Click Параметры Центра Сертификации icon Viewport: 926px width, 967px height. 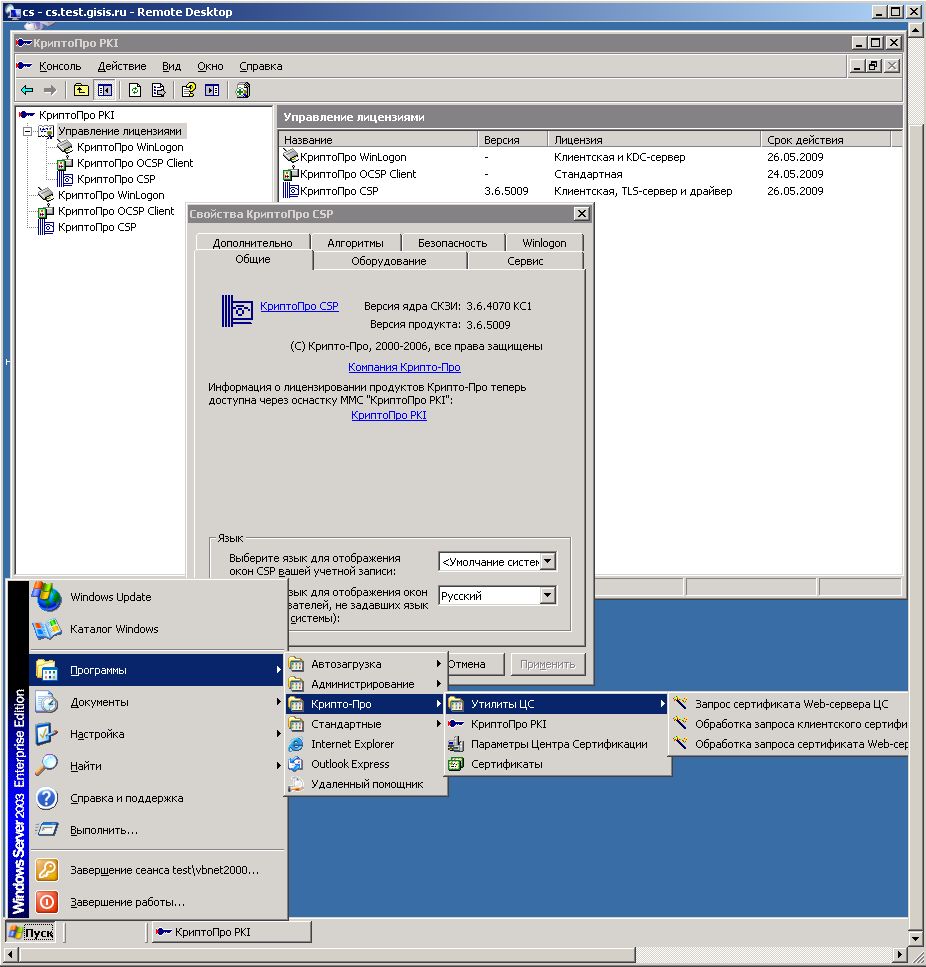[456, 744]
